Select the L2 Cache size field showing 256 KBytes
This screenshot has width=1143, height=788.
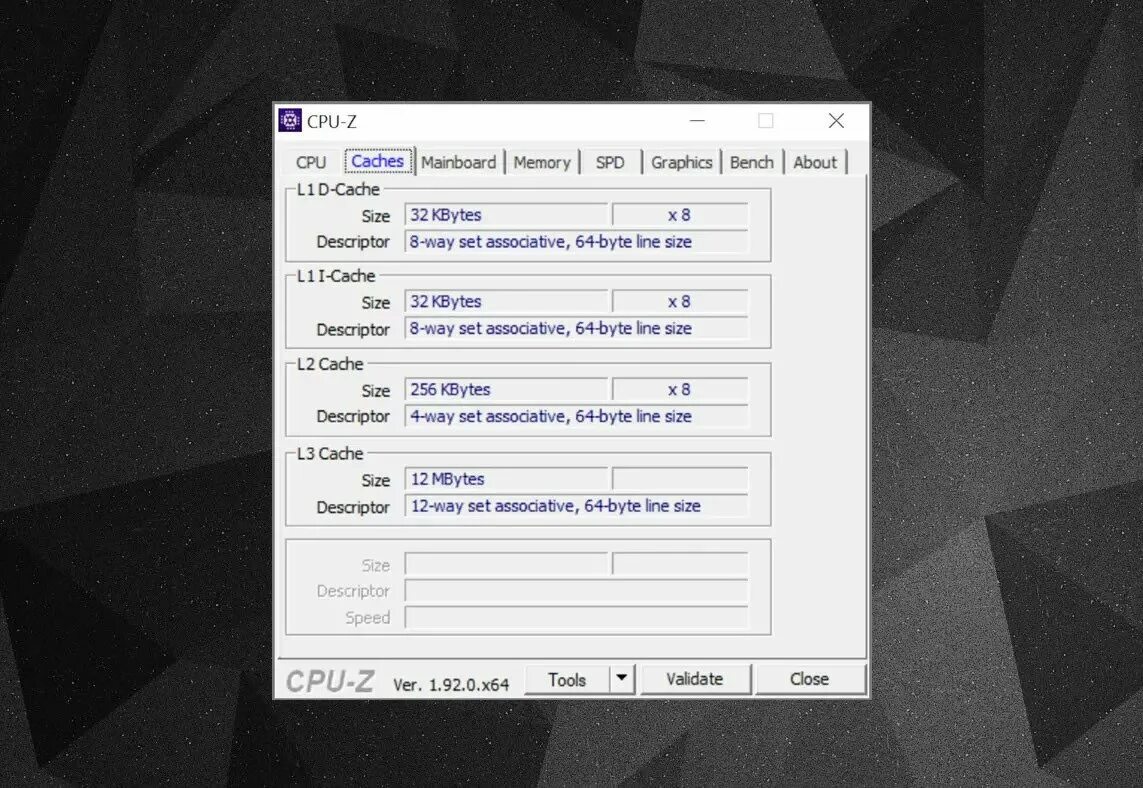505,389
